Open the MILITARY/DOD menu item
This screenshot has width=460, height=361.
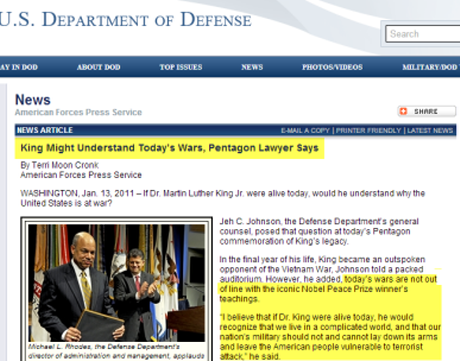[x=431, y=67]
